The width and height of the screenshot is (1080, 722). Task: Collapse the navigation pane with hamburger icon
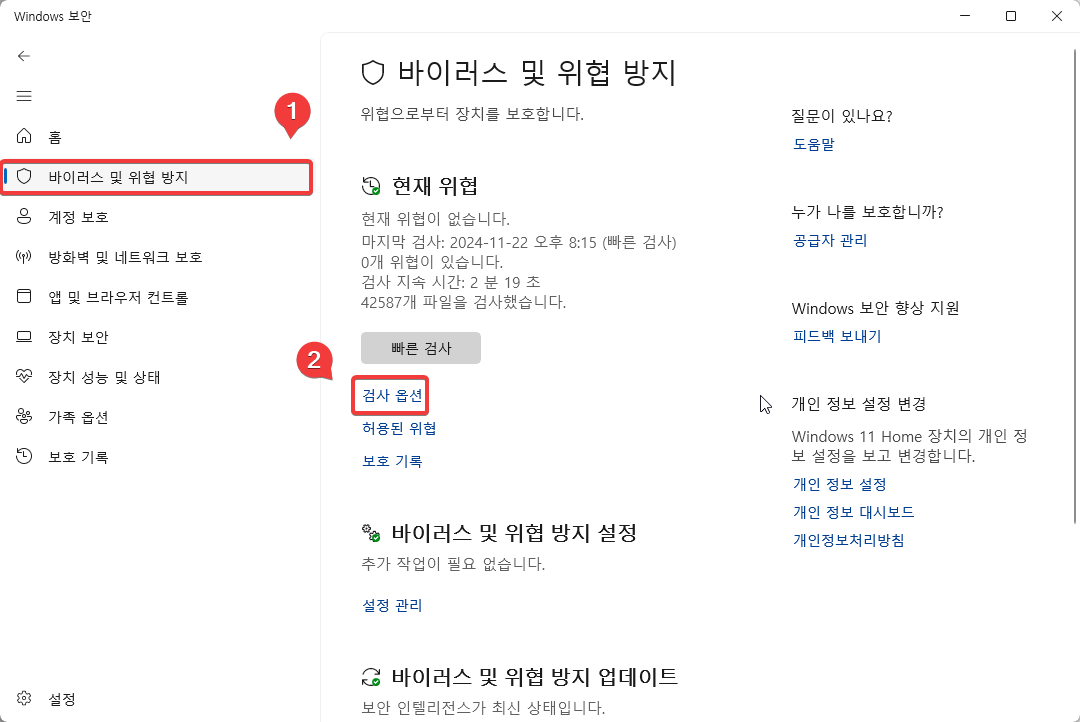[24, 96]
